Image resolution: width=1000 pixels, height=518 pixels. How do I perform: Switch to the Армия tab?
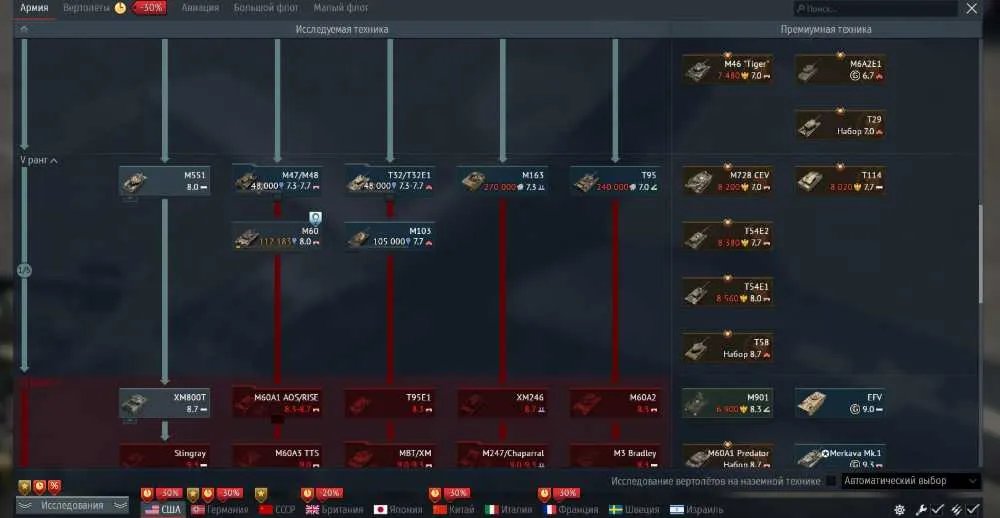pos(34,8)
